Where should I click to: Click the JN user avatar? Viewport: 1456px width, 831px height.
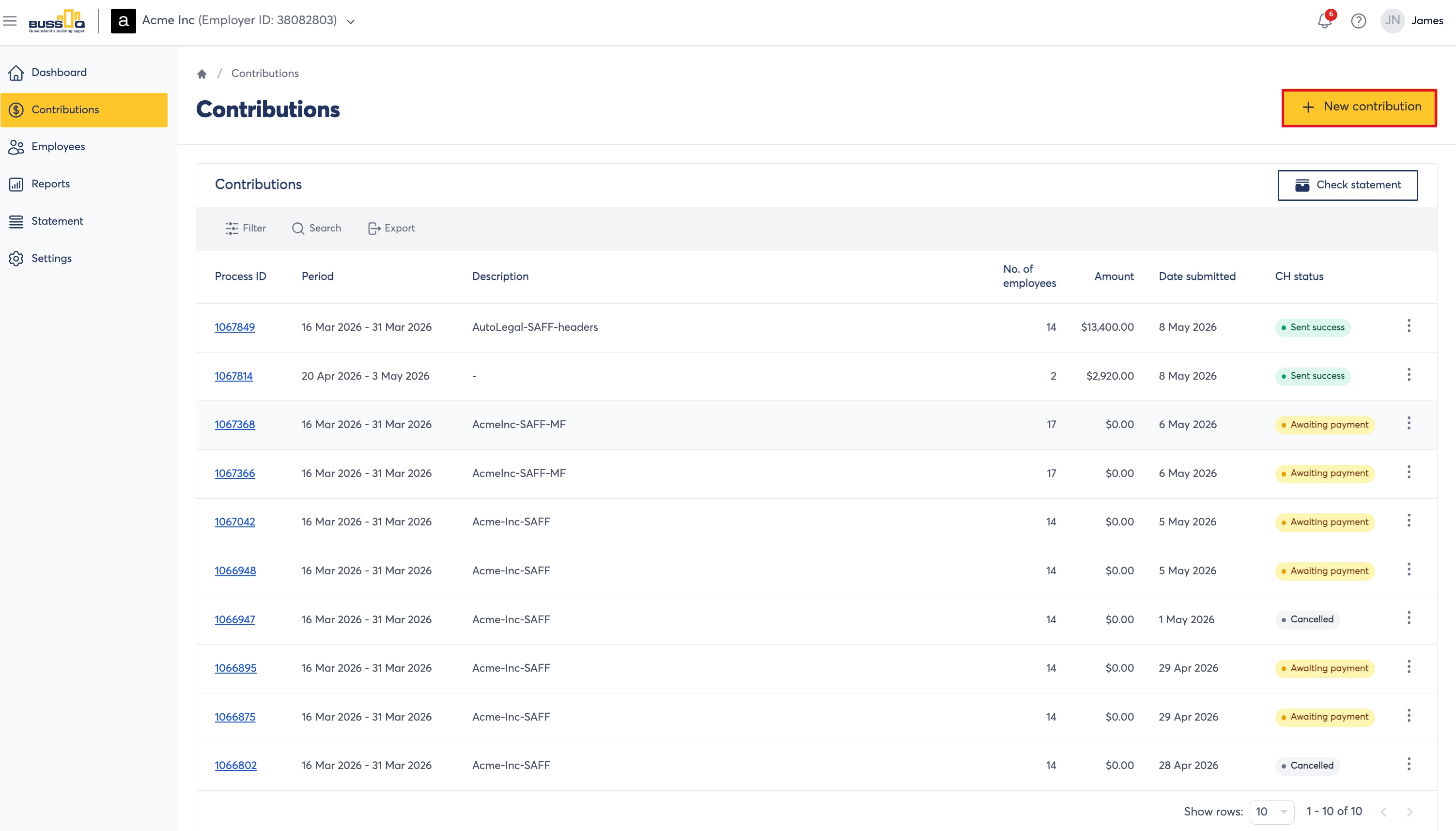[x=1392, y=21]
